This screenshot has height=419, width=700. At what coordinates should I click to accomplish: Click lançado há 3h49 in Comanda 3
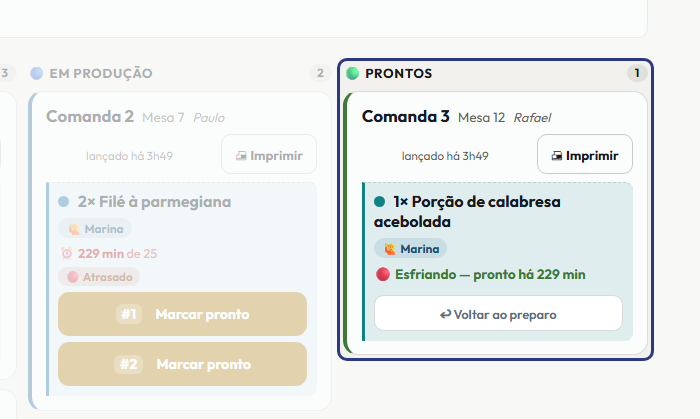coord(445,156)
